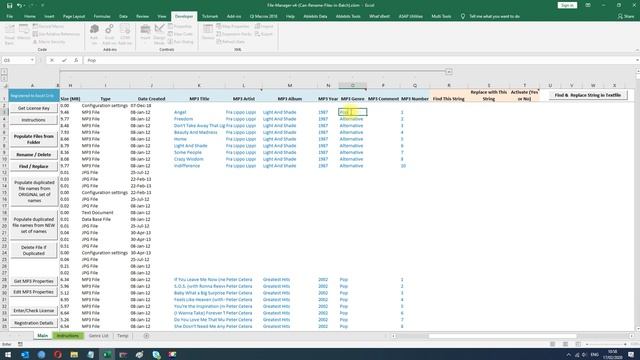Add a new sheet with the plus icon
Image resolution: width=640 pixels, height=360 pixels.
[146, 336]
